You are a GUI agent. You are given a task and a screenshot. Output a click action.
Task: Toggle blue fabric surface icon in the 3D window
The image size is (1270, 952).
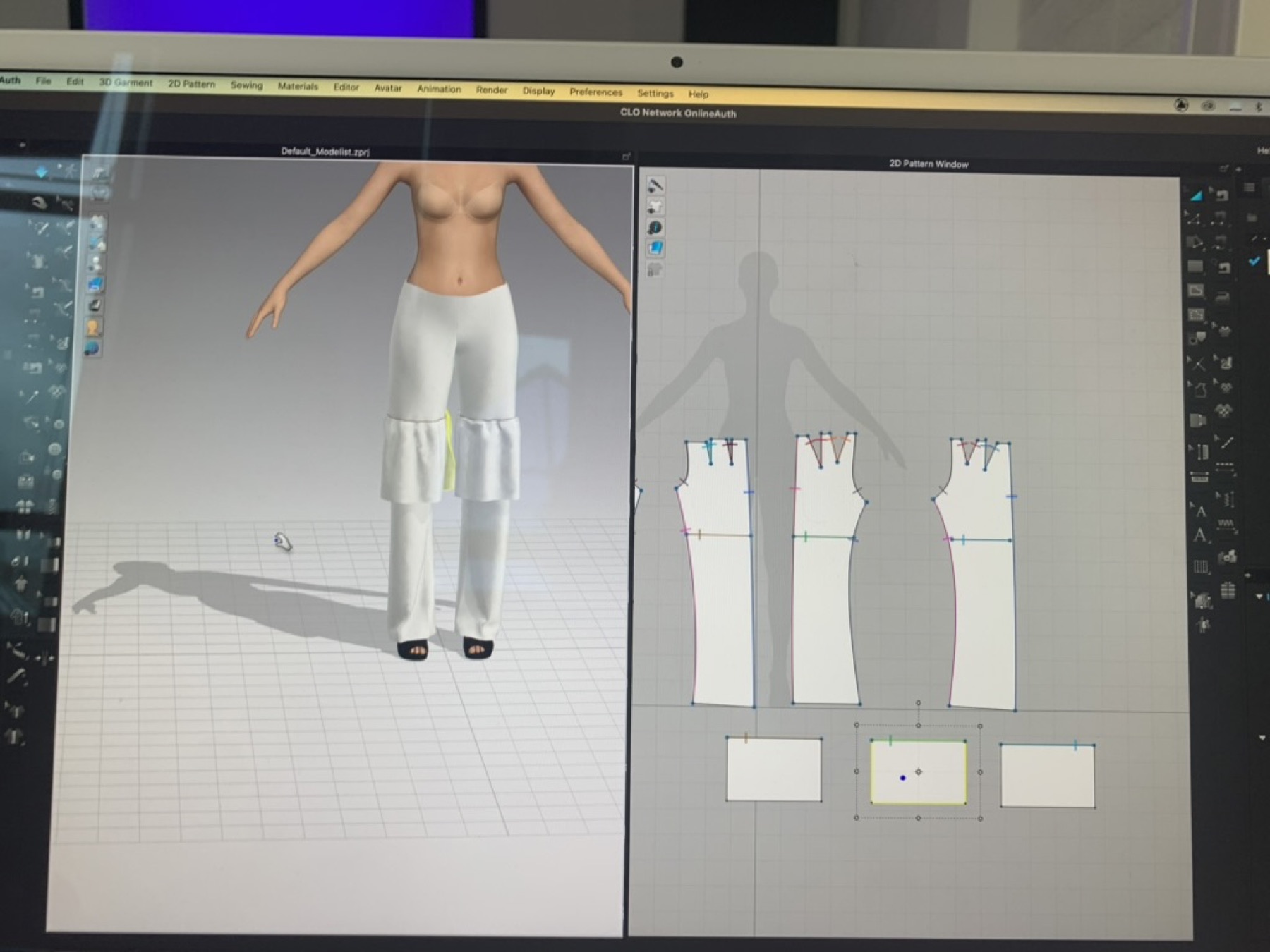coord(95,284)
